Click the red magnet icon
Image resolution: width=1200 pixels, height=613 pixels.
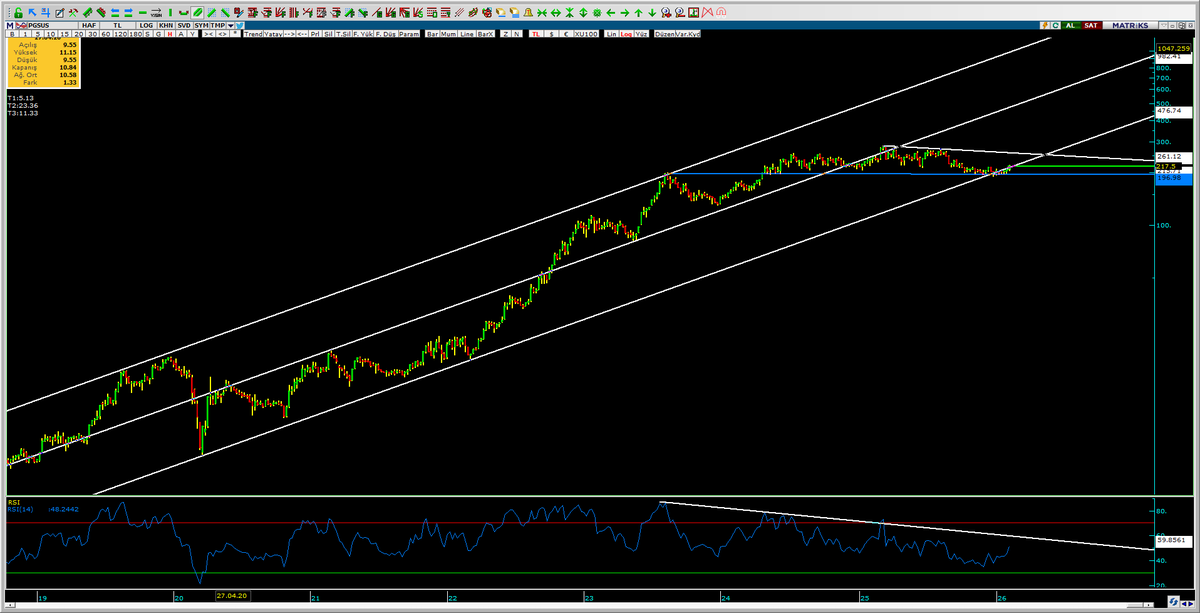tap(720, 13)
